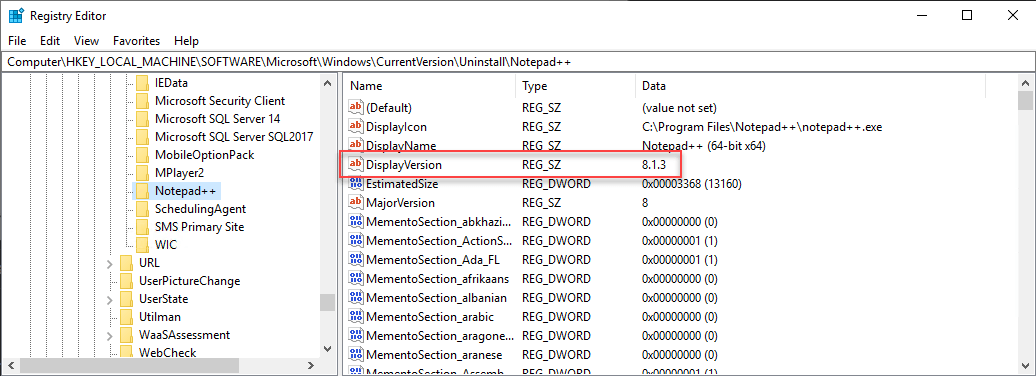
Task: Click REG_DWORD type of EstimatedSize row
Action: tap(556, 184)
